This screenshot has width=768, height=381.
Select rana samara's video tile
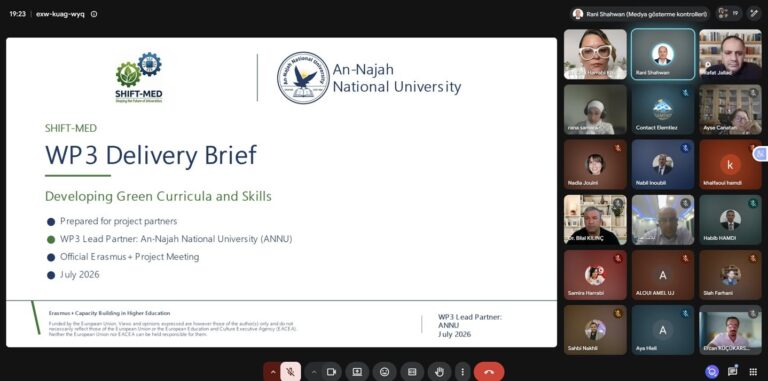click(595, 109)
